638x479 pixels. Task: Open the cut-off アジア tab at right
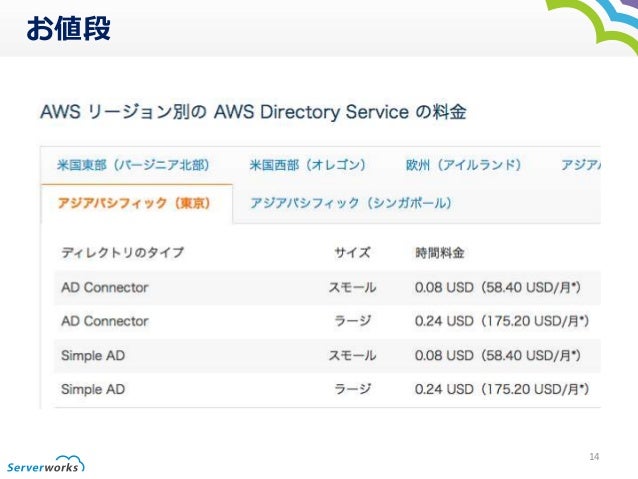coord(581,165)
